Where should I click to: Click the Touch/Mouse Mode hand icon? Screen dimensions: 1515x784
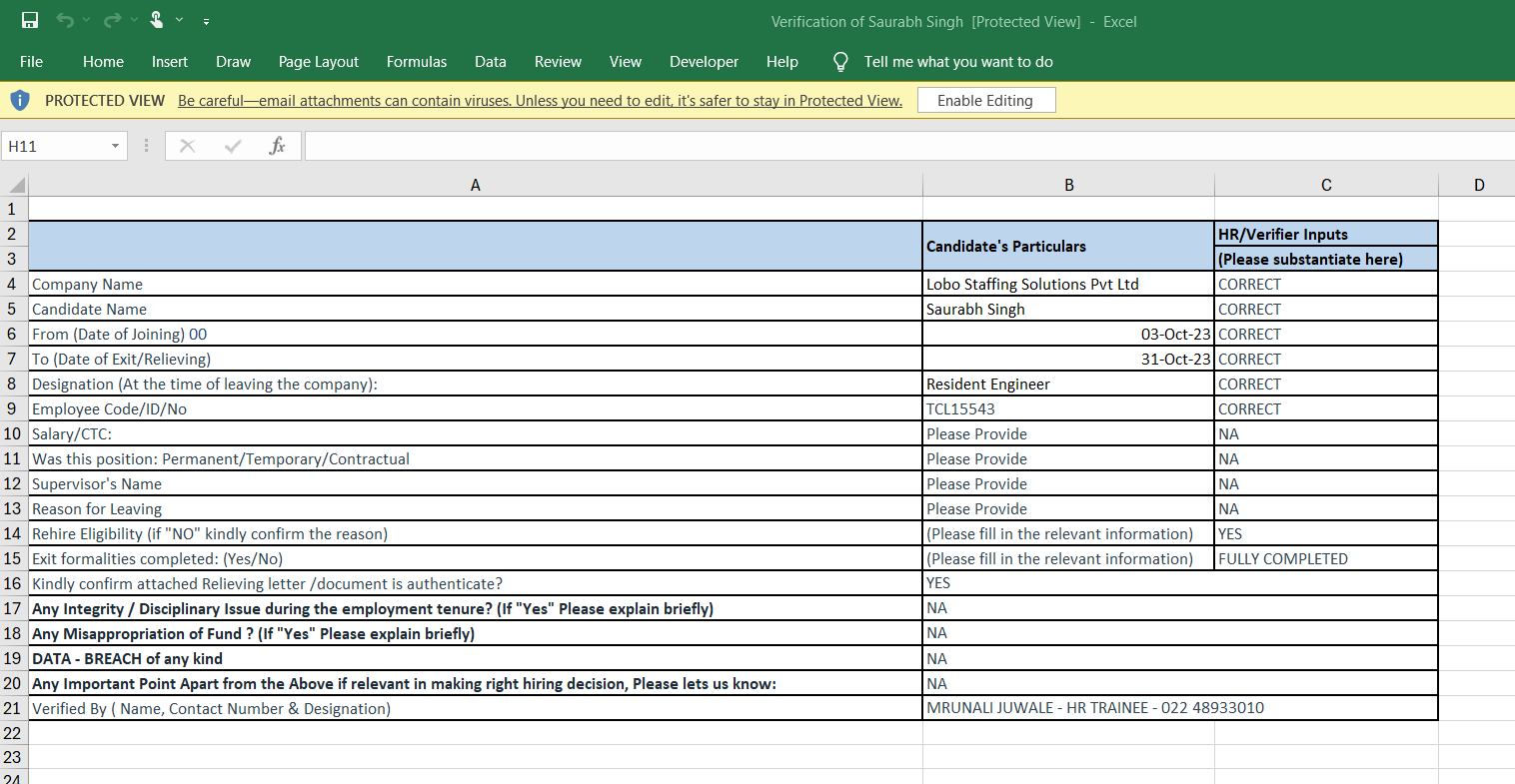pos(157,20)
